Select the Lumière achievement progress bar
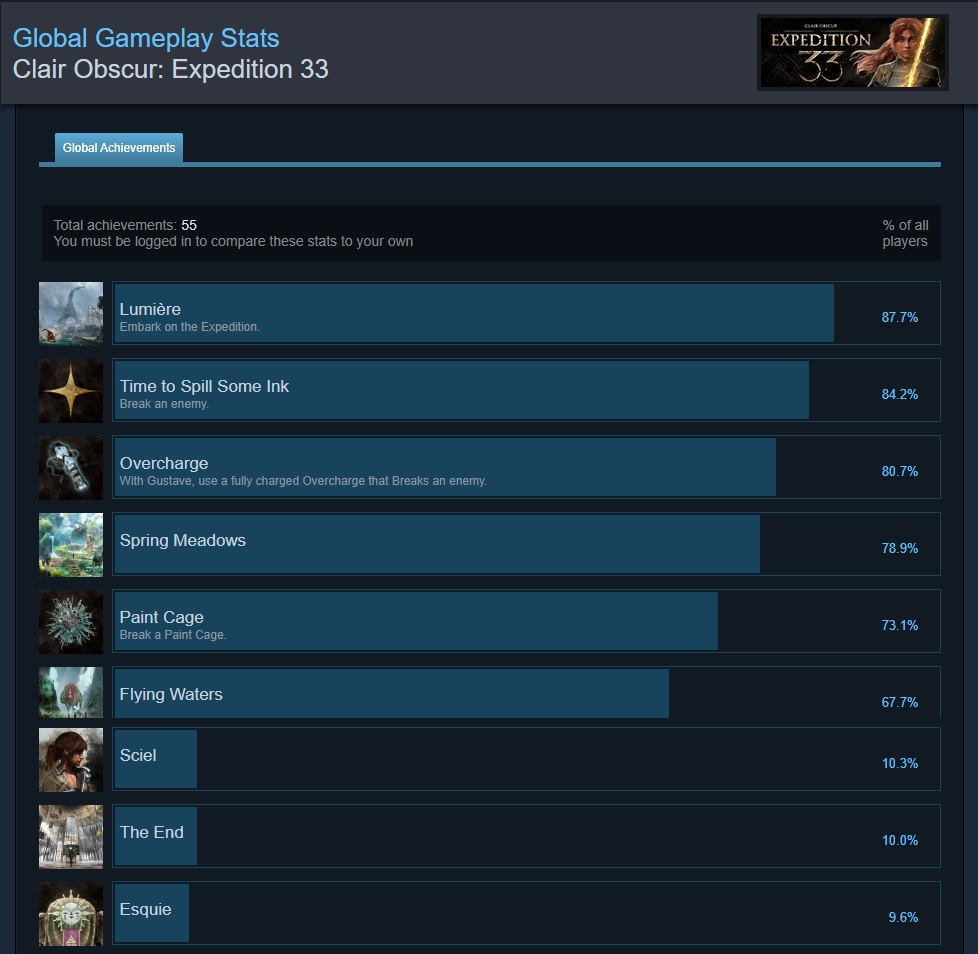 tap(474, 313)
